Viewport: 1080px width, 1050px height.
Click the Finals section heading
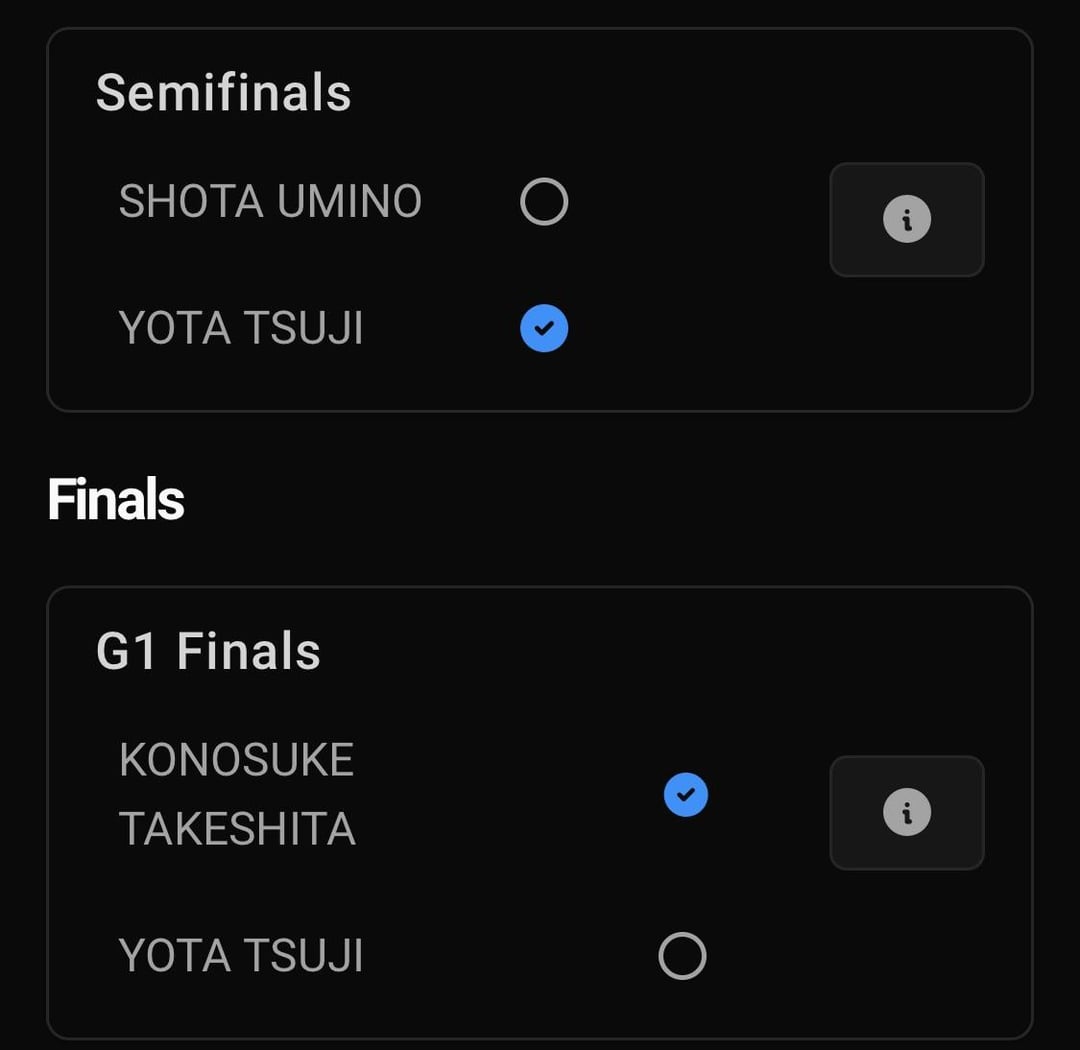pos(116,499)
